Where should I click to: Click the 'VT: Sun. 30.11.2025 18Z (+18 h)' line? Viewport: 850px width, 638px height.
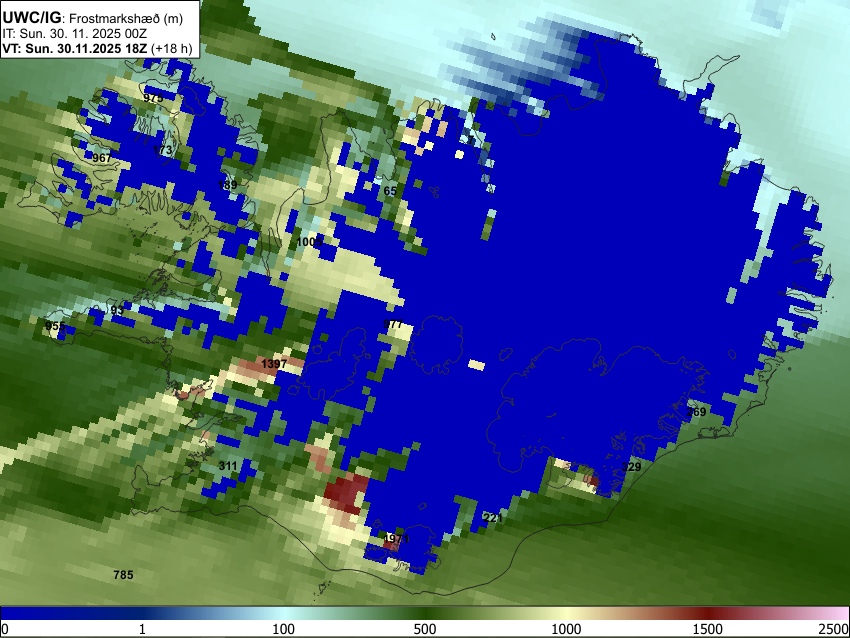(x=97, y=49)
